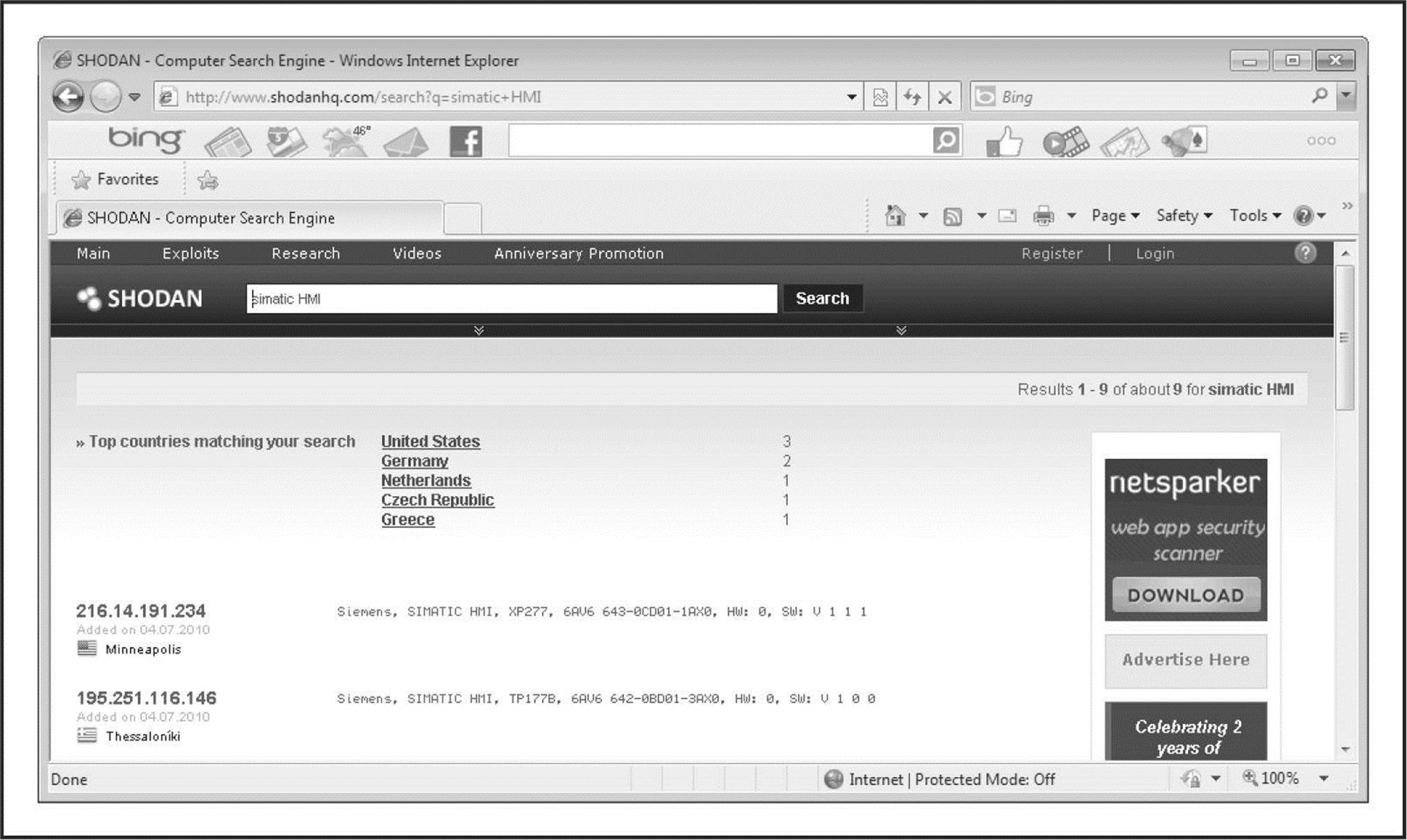Filter results by Netherlands
The height and width of the screenshot is (840, 1407).
(x=426, y=481)
